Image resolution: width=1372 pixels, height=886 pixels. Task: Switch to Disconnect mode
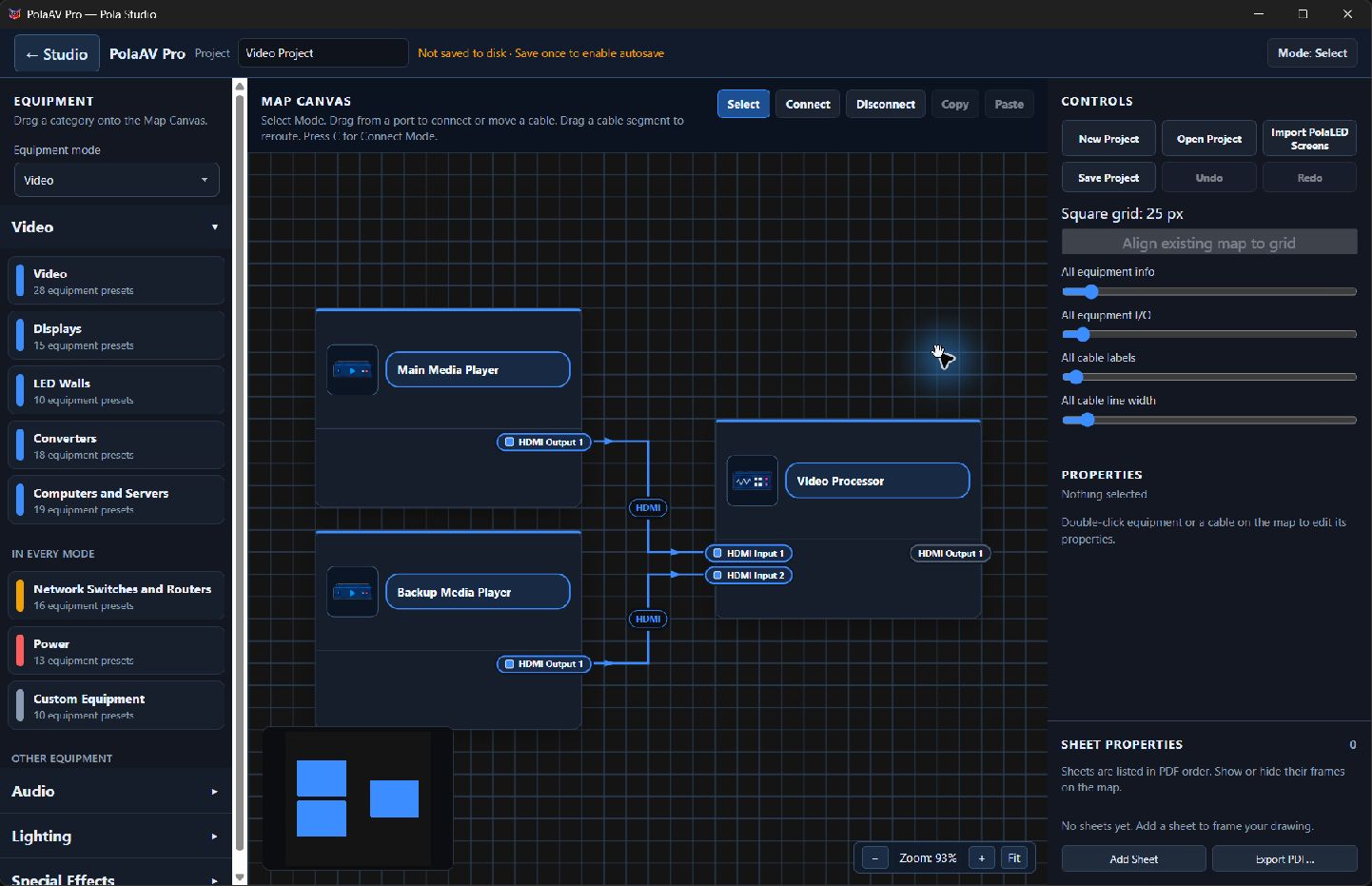point(886,105)
